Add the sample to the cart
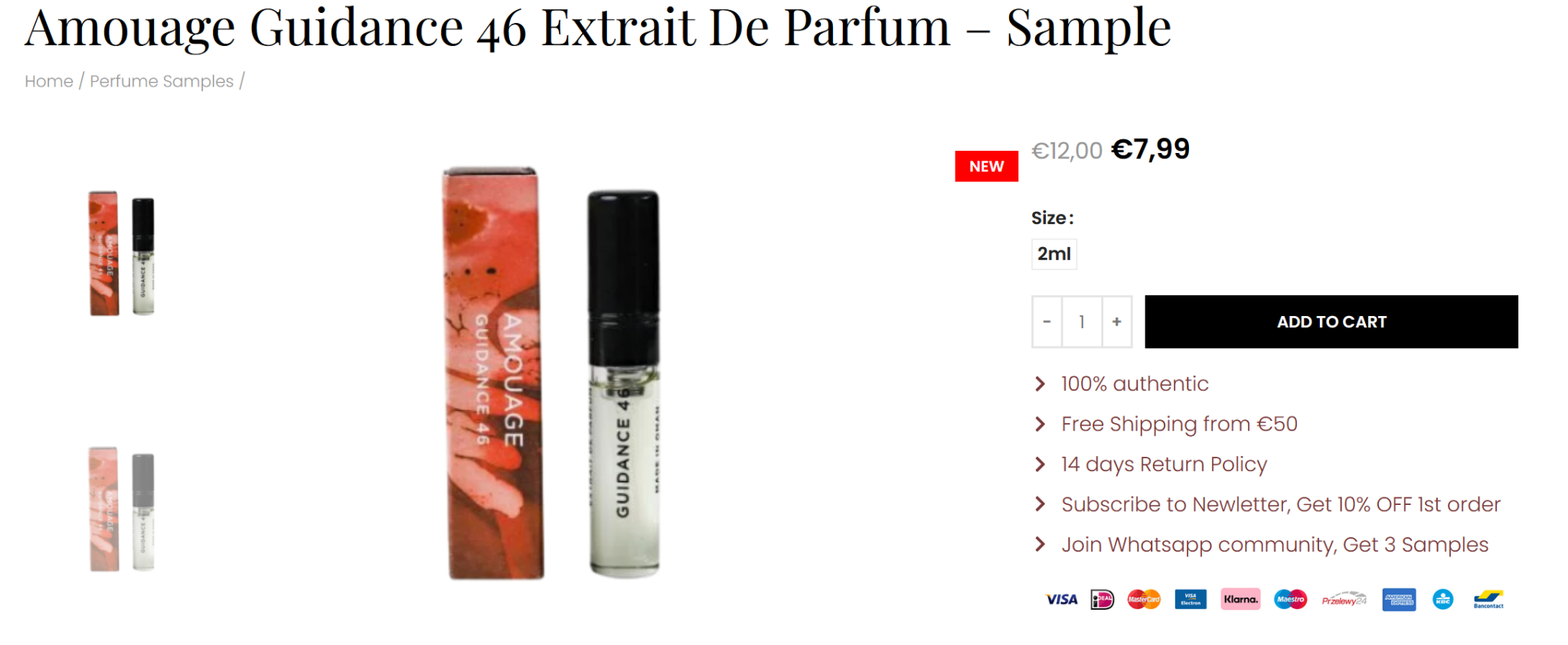 (x=1331, y=322)
